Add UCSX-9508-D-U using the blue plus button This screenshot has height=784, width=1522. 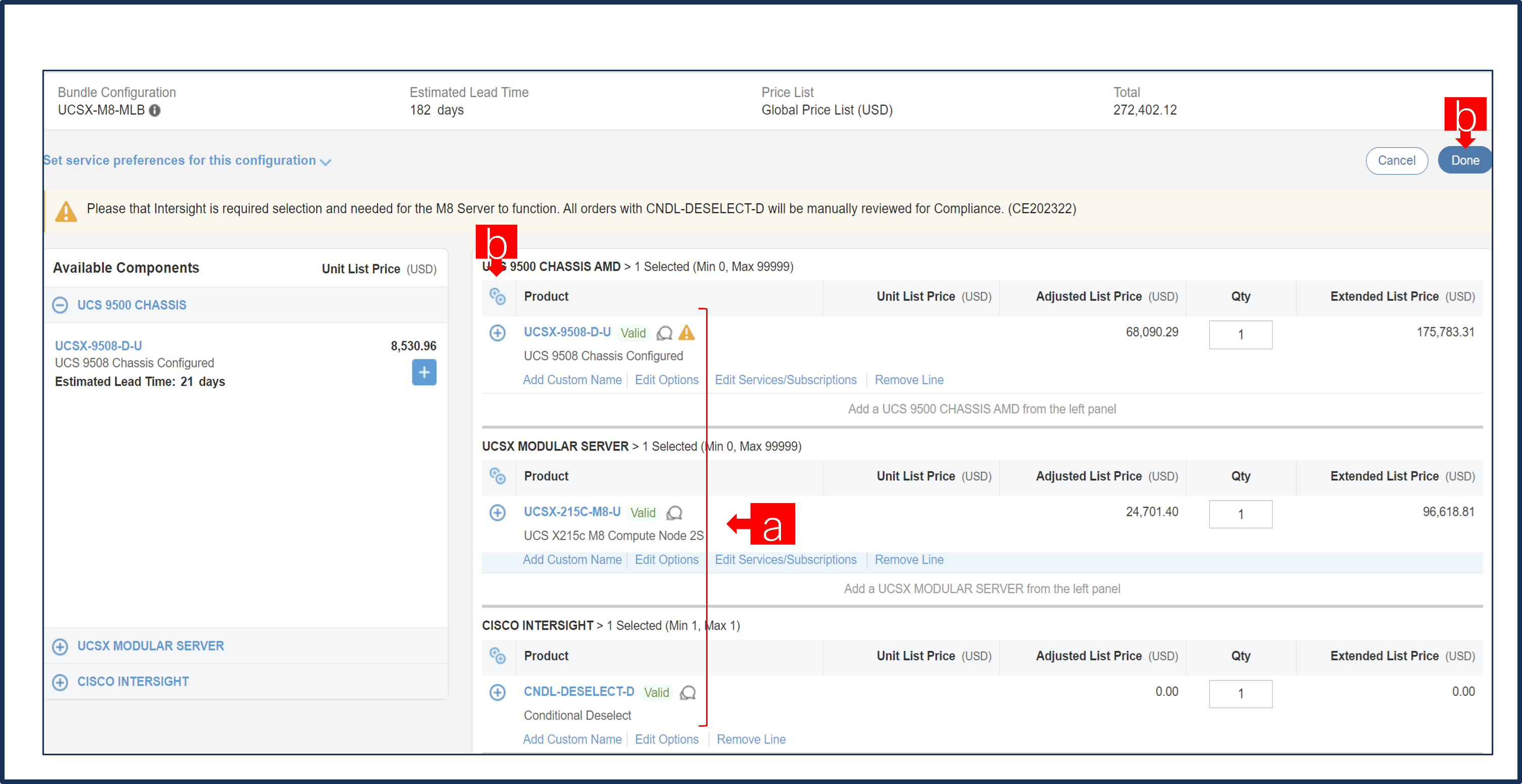click(x=424, y=372)
